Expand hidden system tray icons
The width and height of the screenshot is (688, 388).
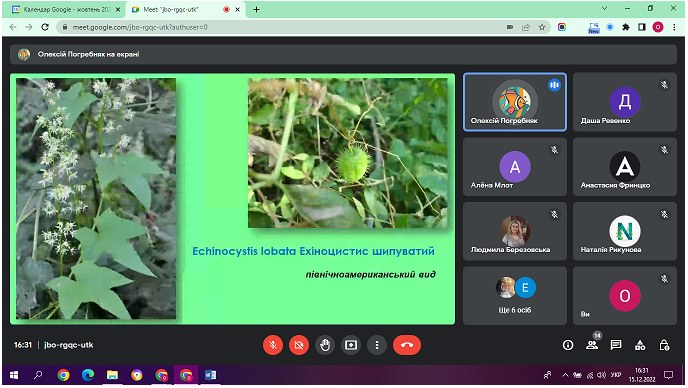pyautogui.click(x=565, y=375)
